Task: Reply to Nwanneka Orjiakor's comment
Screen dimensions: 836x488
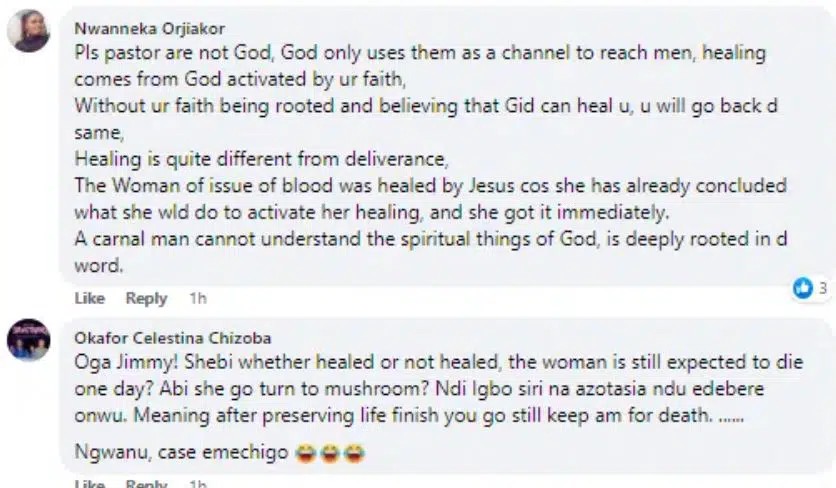Action: tap(146, 298)
